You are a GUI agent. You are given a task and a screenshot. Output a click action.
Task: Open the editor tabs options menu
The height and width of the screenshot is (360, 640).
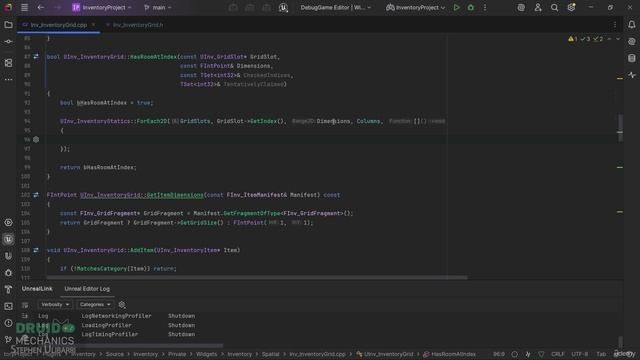pos(615,25)
